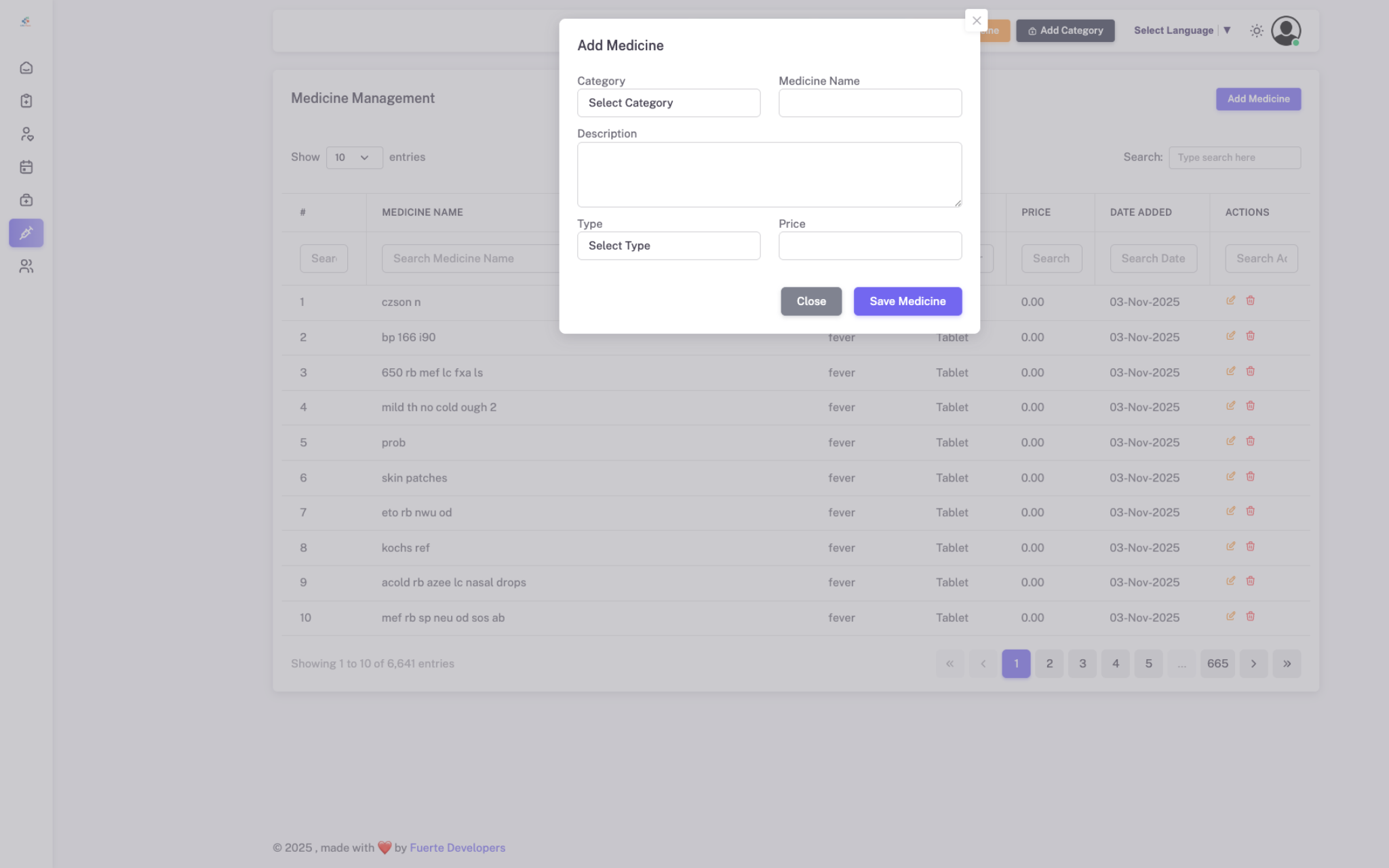This screenshot has height=868, width=1389.
Task: Go to page 3 in pagination
Action: pyautogui.click(x=1082, y=663)
